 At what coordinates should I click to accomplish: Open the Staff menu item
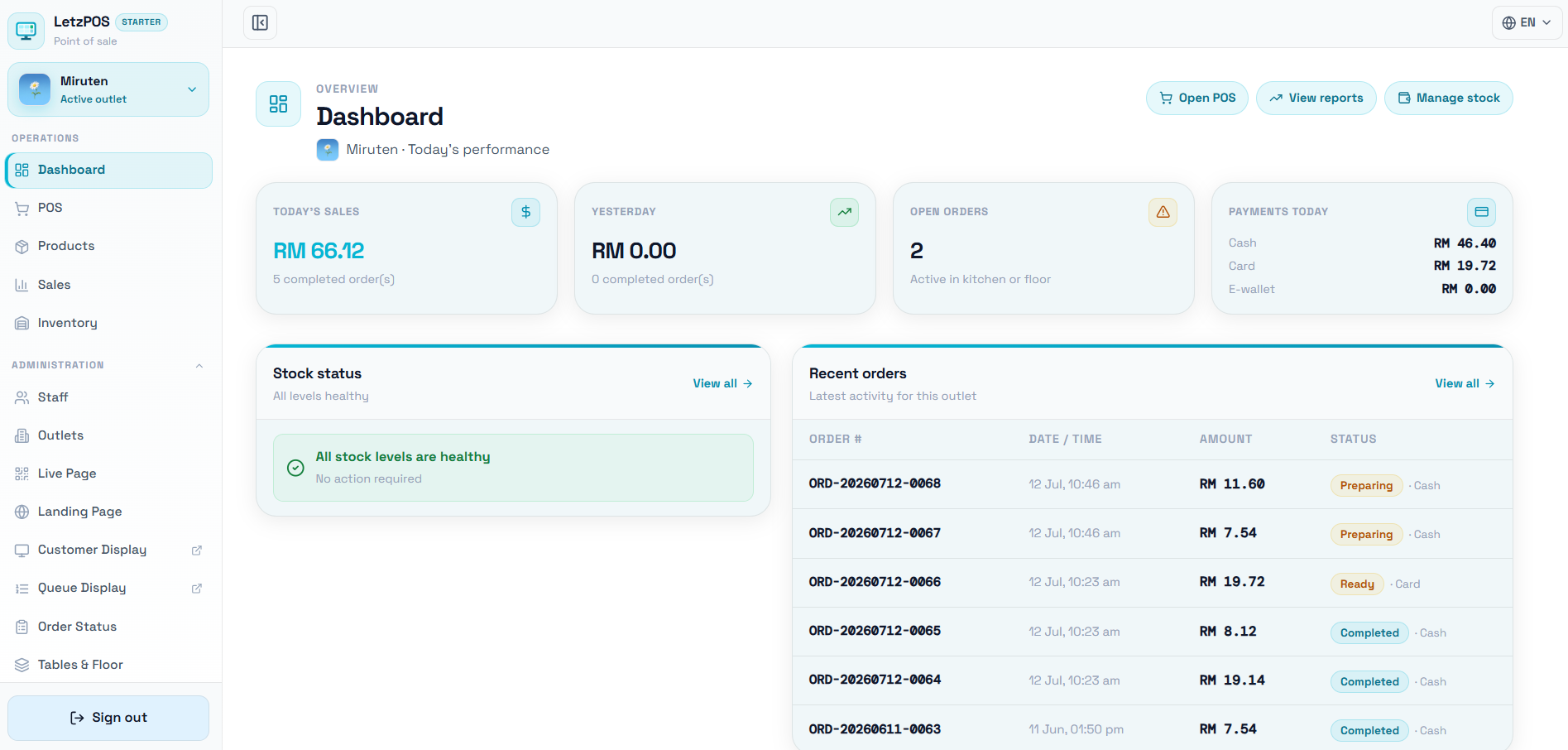tap(108, 397)
